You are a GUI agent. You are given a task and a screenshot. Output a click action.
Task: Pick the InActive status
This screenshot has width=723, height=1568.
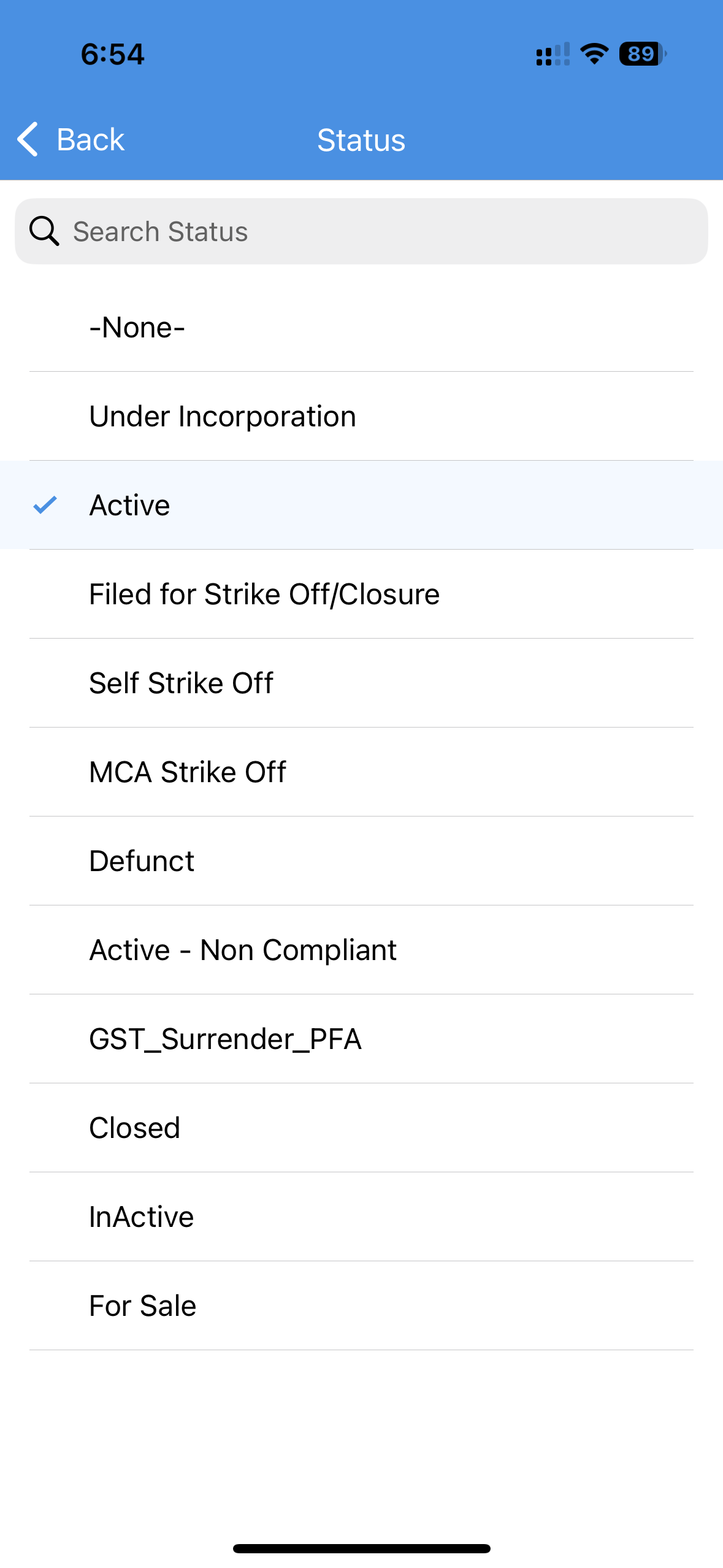click(x=361, y=1216)
